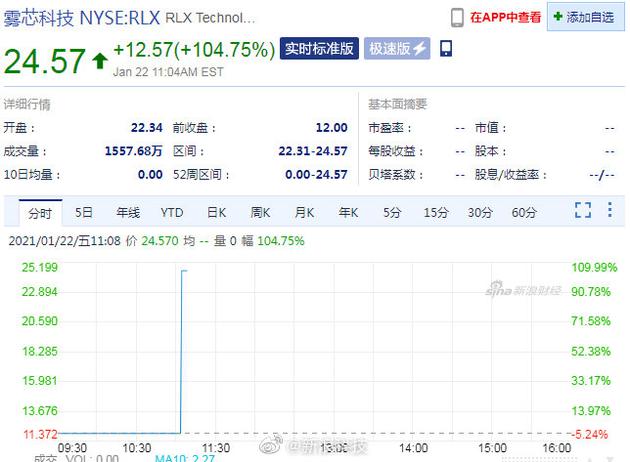Switch to the 5日 chart tab

click(x=84, y=213)
